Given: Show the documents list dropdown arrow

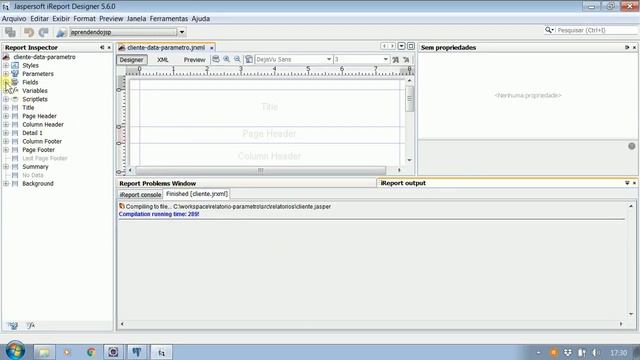Looking at the screenshot, I should [402, 46].
